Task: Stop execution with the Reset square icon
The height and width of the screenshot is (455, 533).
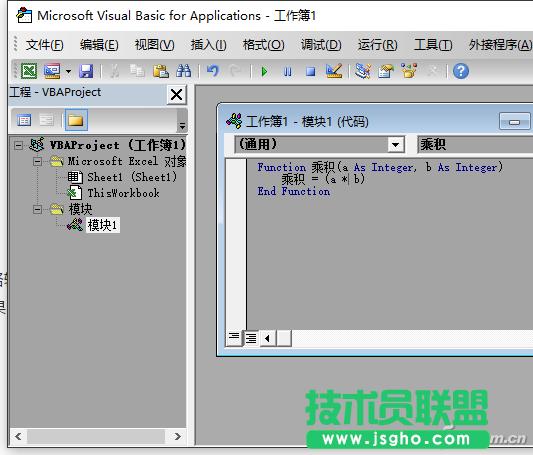Action: coord(310,72)
